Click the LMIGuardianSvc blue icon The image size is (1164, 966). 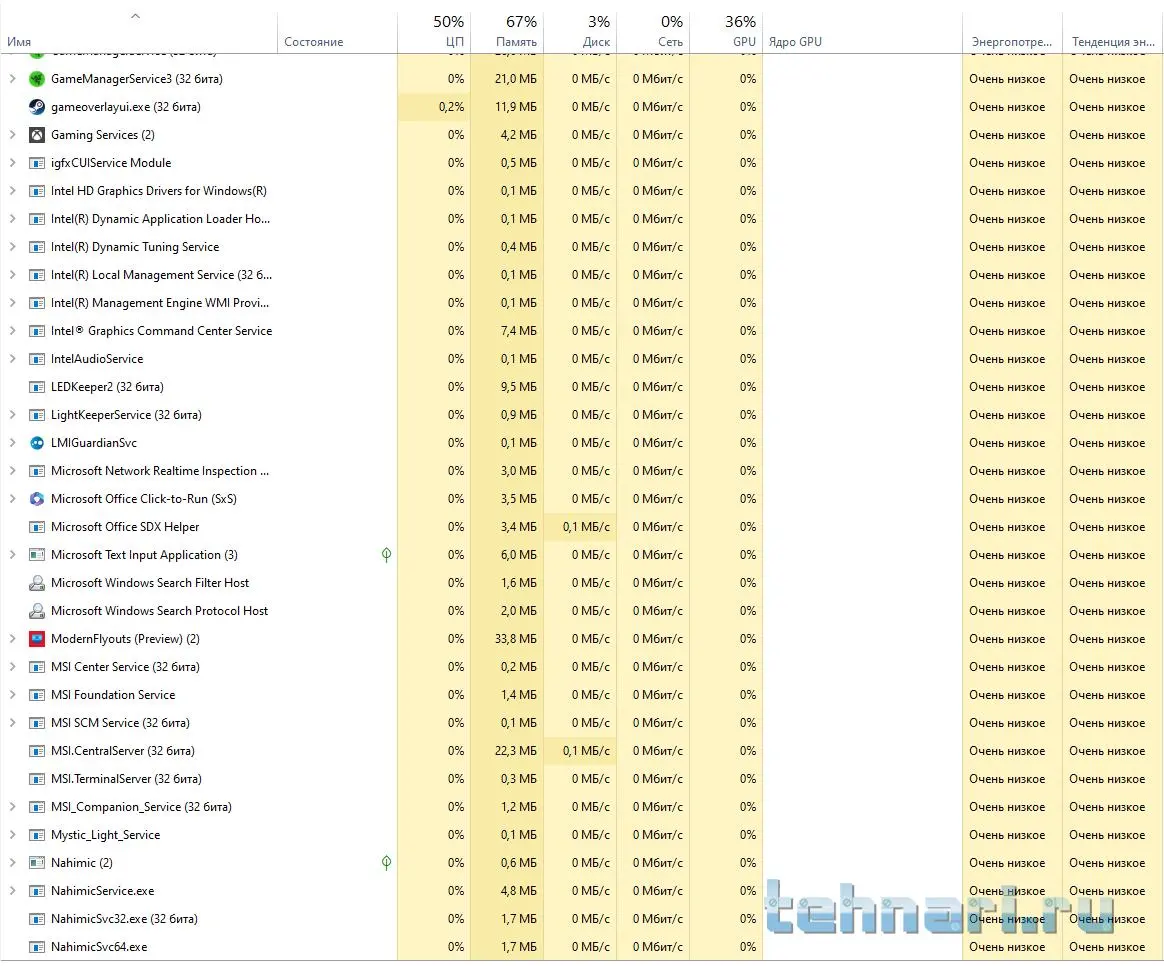(36, 443)
